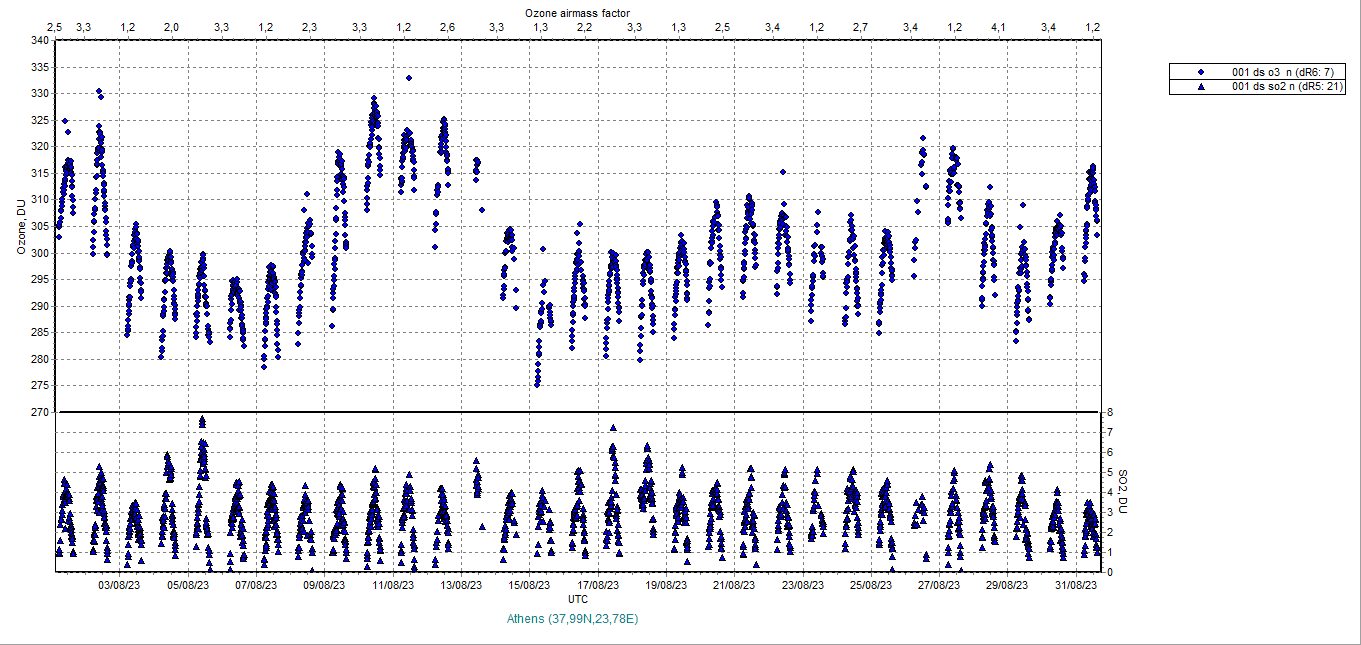Select the 03/08/23 date tick label

[118, 585]
